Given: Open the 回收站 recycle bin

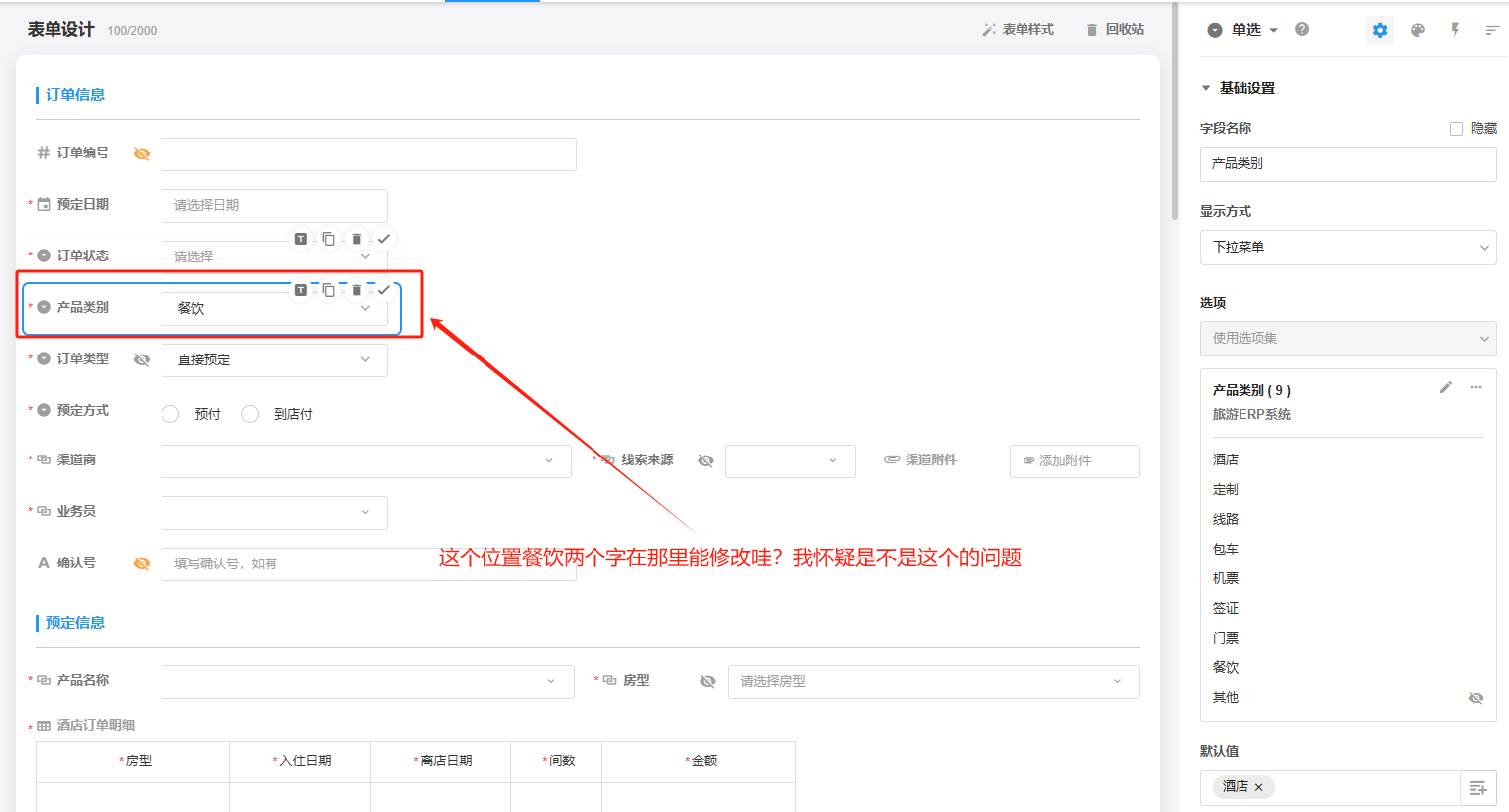Looking at the screenshot, I should point(1115,30).
